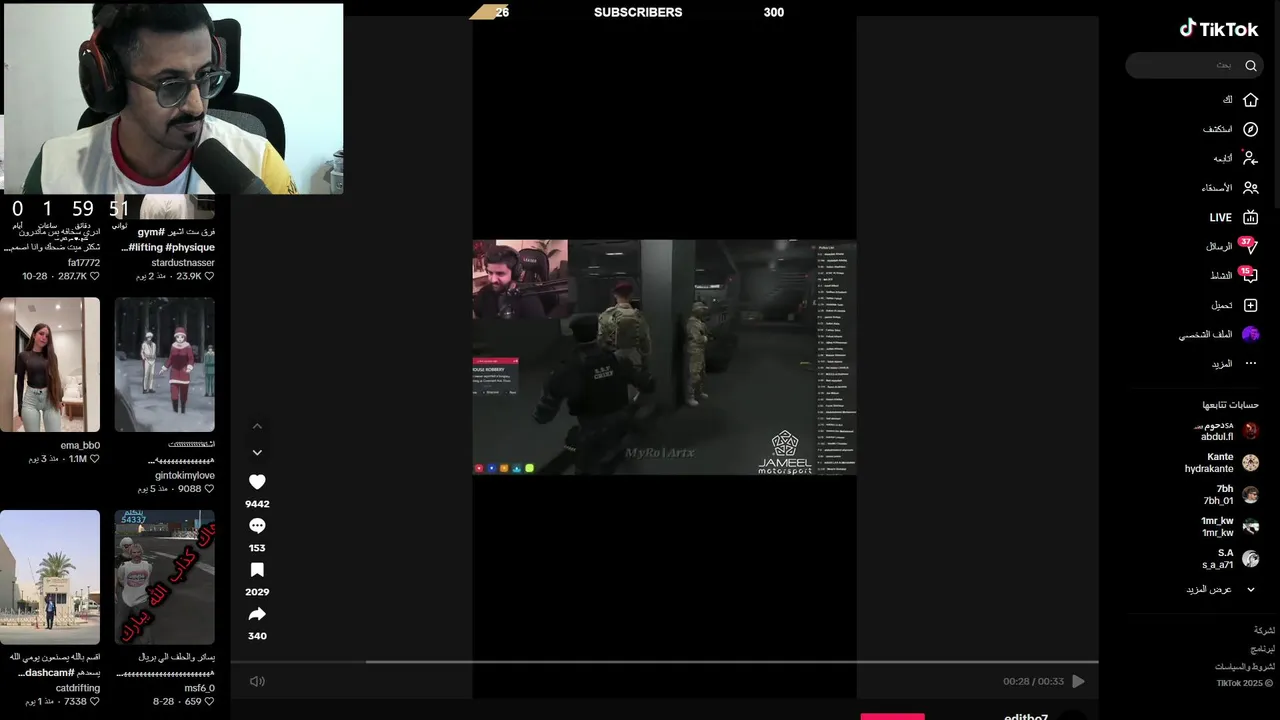Viewport: 1280px width, 720px height.
Task: Share the video with arrow icon
Action: click(257, 614)
